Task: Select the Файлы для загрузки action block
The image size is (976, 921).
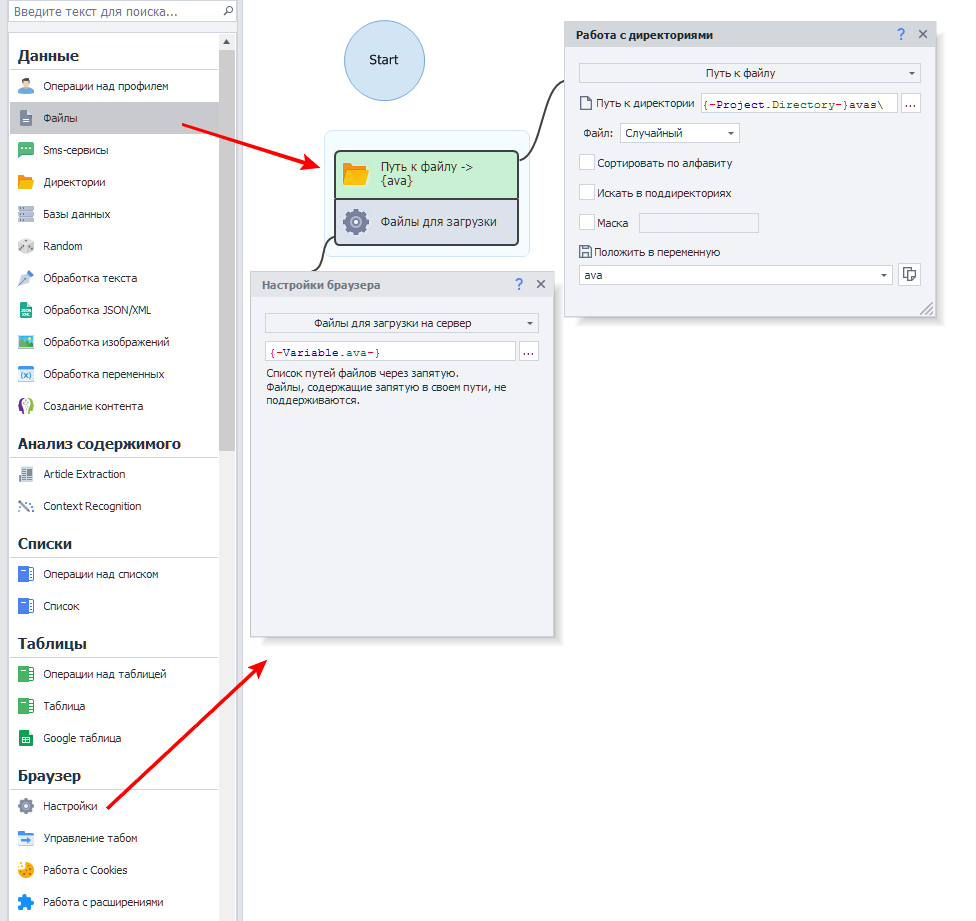Action: [x=426, y=222]
